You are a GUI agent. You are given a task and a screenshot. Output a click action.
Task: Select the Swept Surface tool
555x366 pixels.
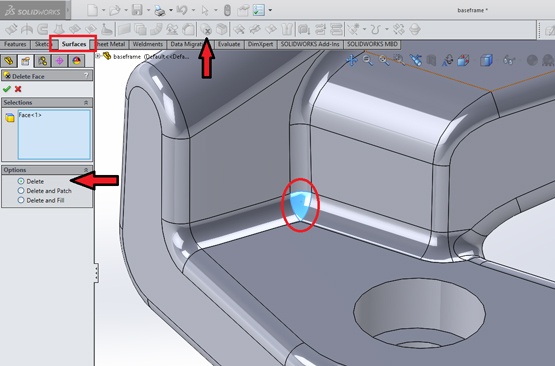42,29
